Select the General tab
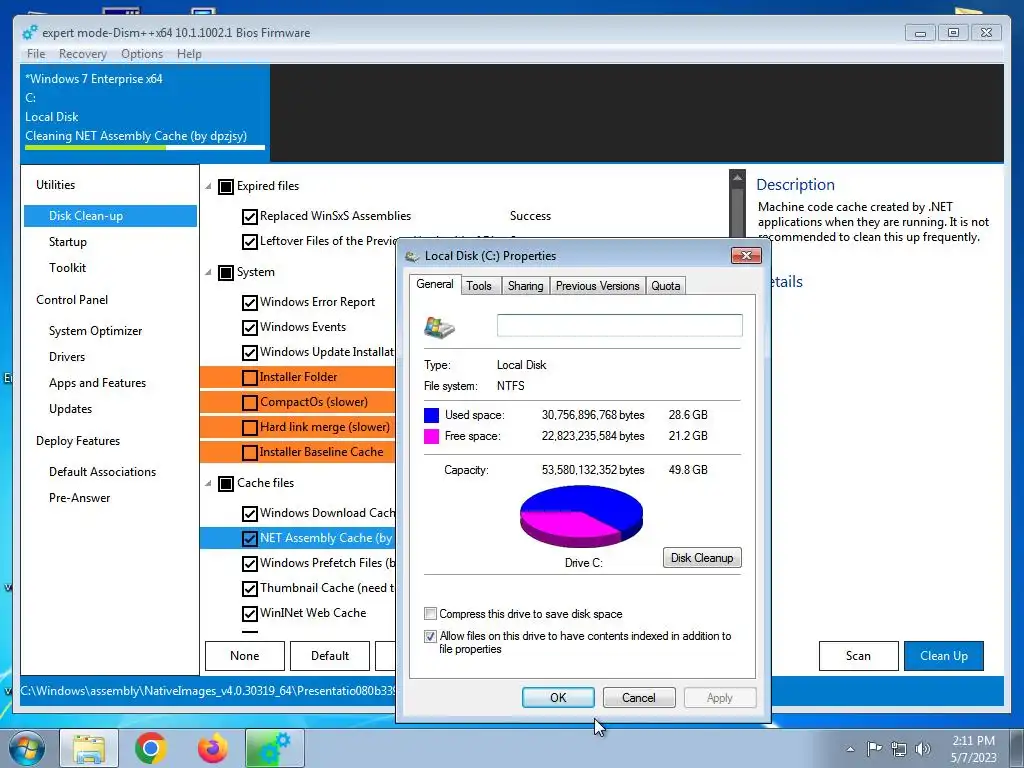Screen dimensions: 1024x768 coord(435,284)
